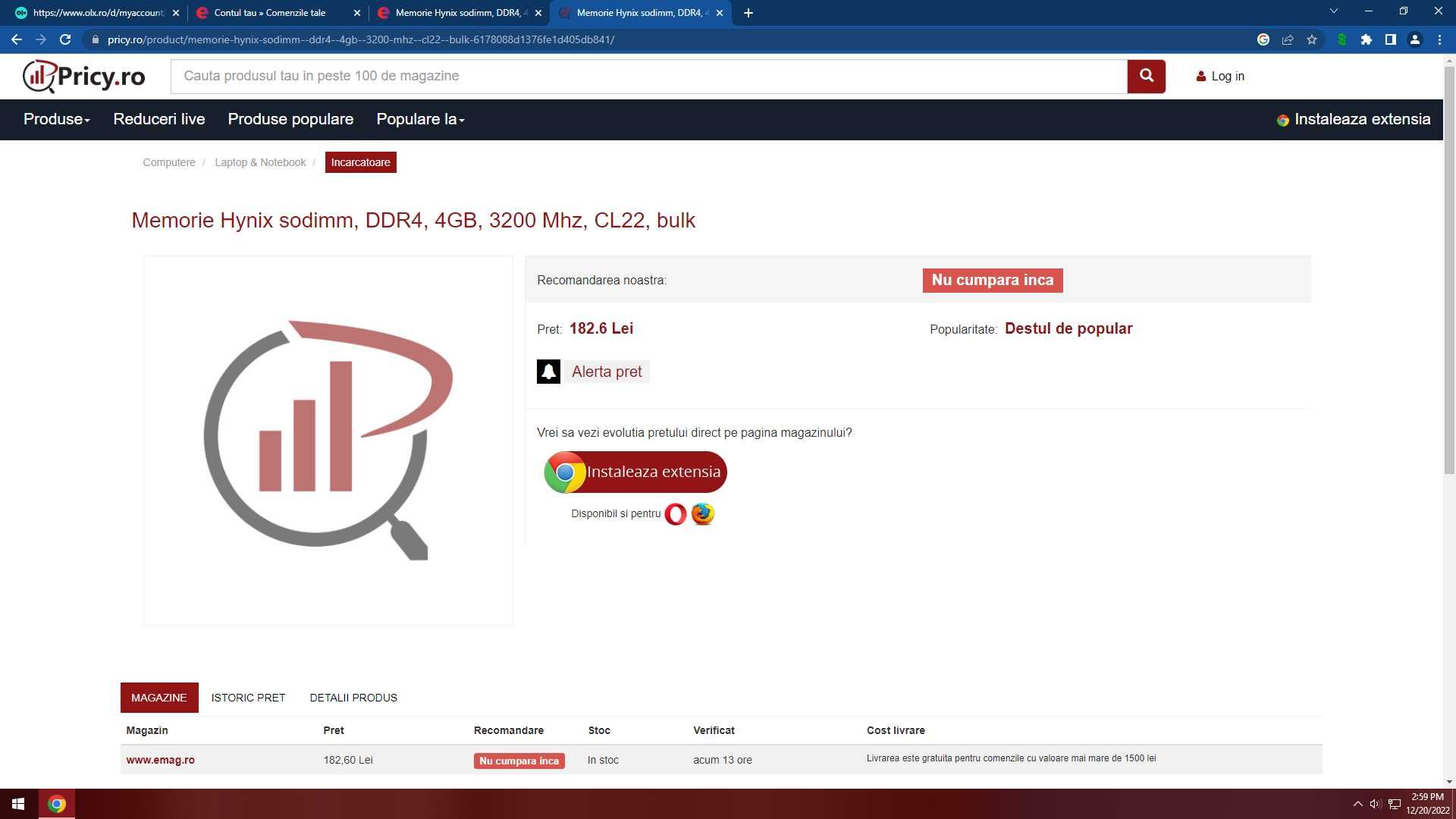This screenshot has width=1456, height=819.
Task: Switch to the MAGAZINE tab
Action: 159,698
